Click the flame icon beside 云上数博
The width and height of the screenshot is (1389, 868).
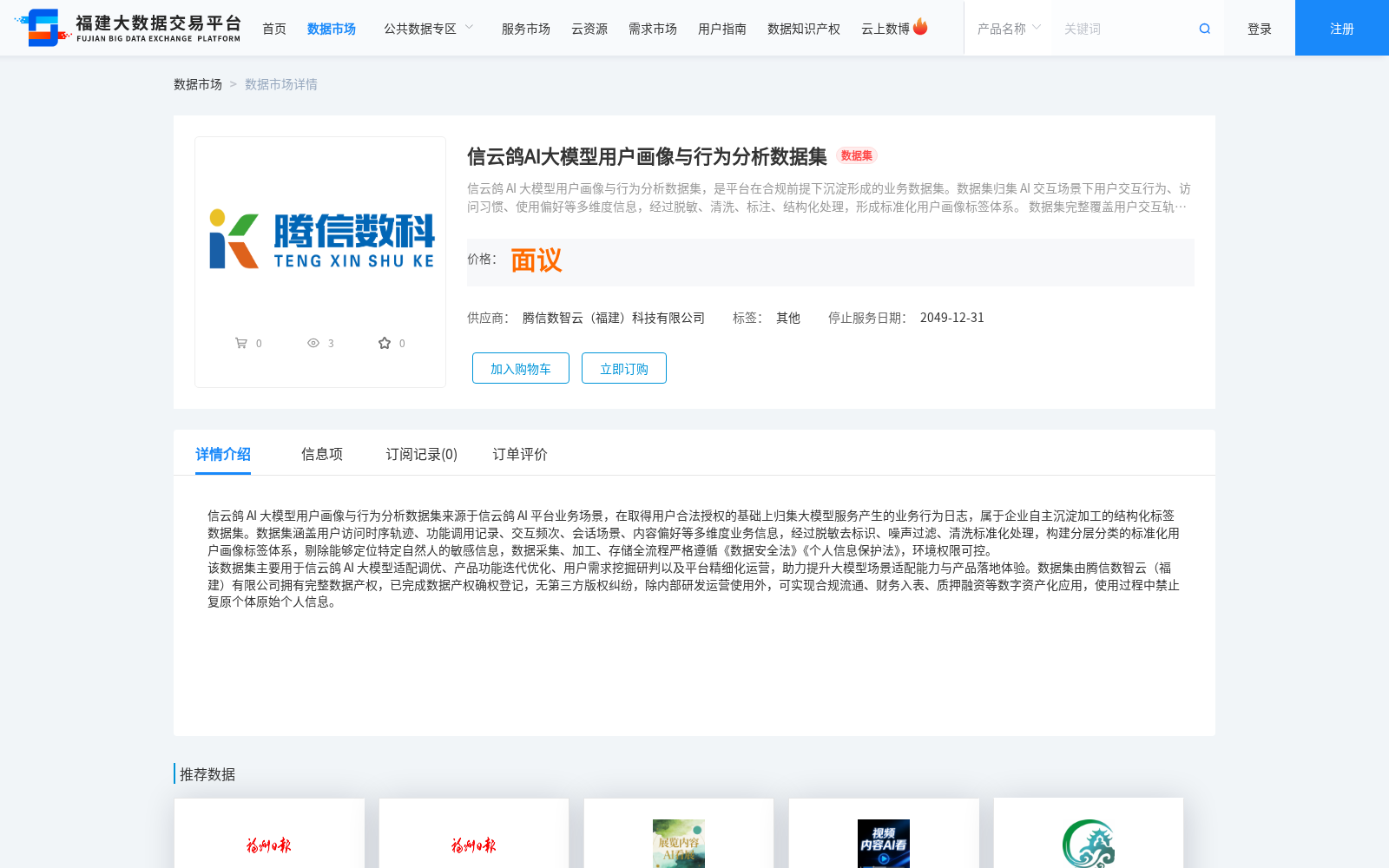pyautogui.click(x=920, y=27)
